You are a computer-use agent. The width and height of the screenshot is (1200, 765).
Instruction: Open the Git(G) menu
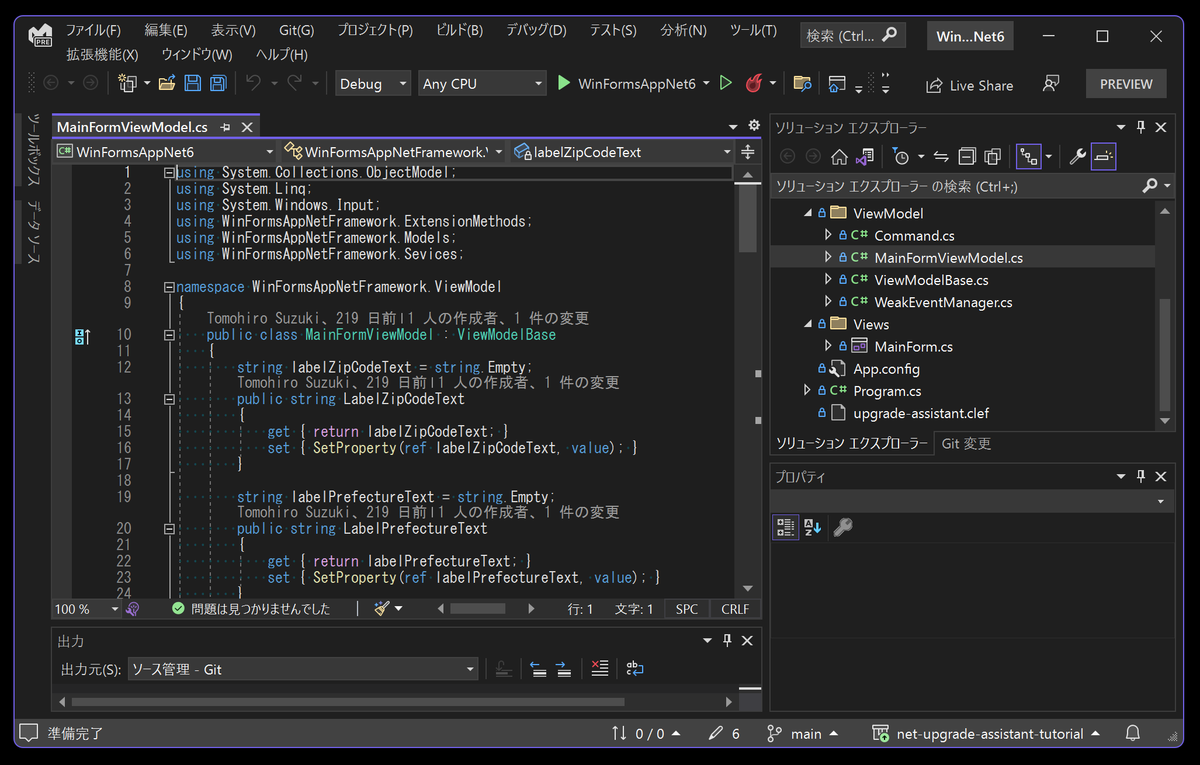pyautogui.click(x=295, y=31)
